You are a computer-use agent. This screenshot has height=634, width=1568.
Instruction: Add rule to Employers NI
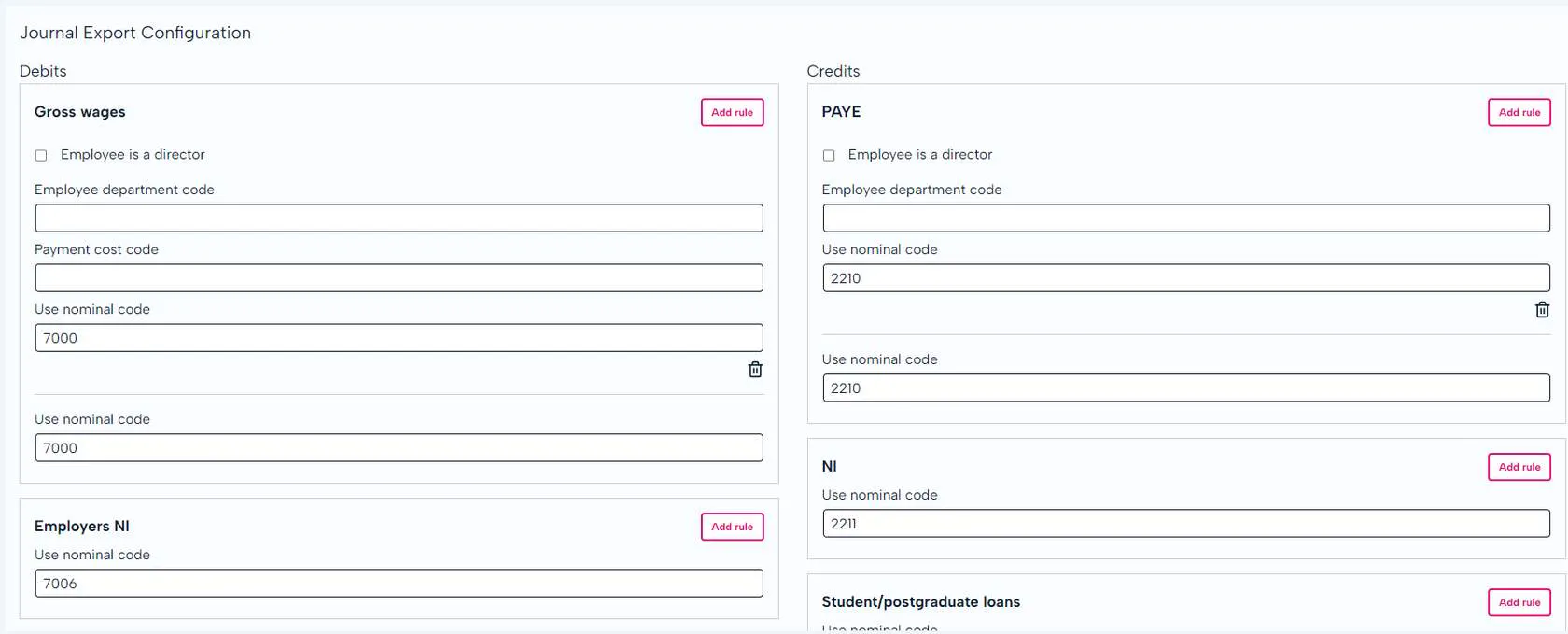pos(732,528)
